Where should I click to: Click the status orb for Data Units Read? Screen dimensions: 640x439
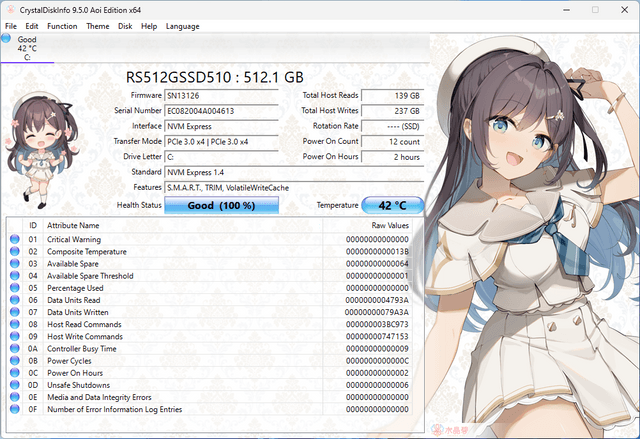click(15, 300)
